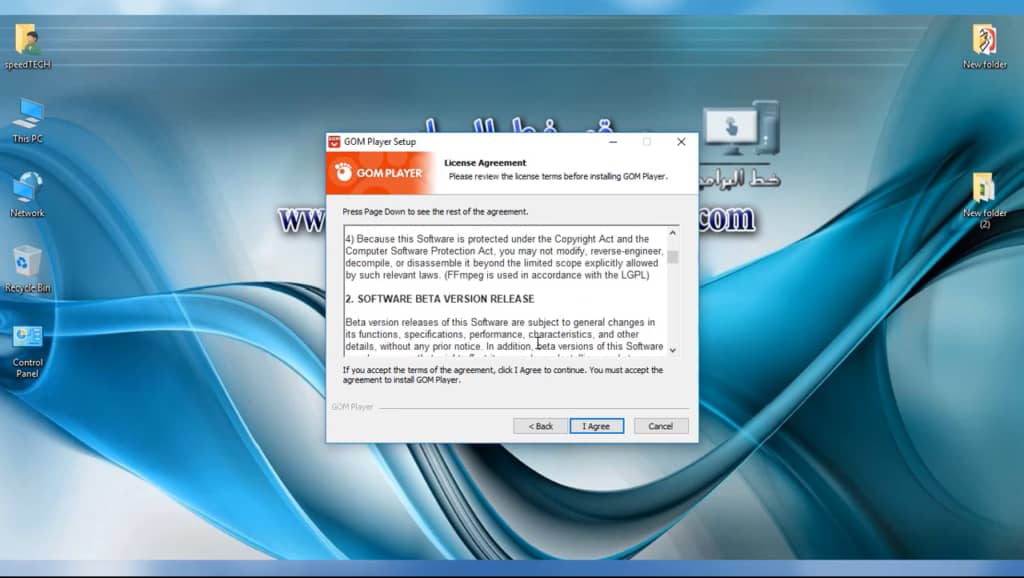The height and width of the screenshot is (578, 1024).
Task: Click the New folder (2) icon
Action: (984, 188)
